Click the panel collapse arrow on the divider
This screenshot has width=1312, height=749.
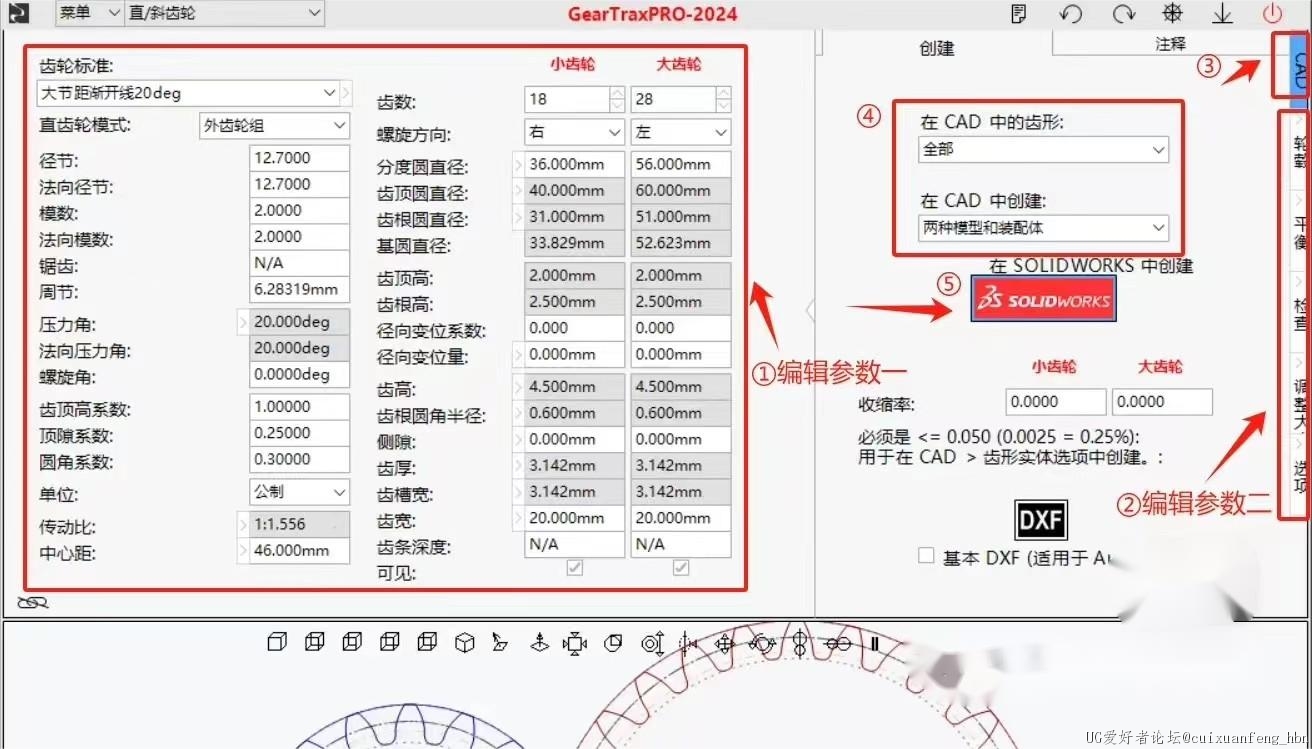click(810, 311)
